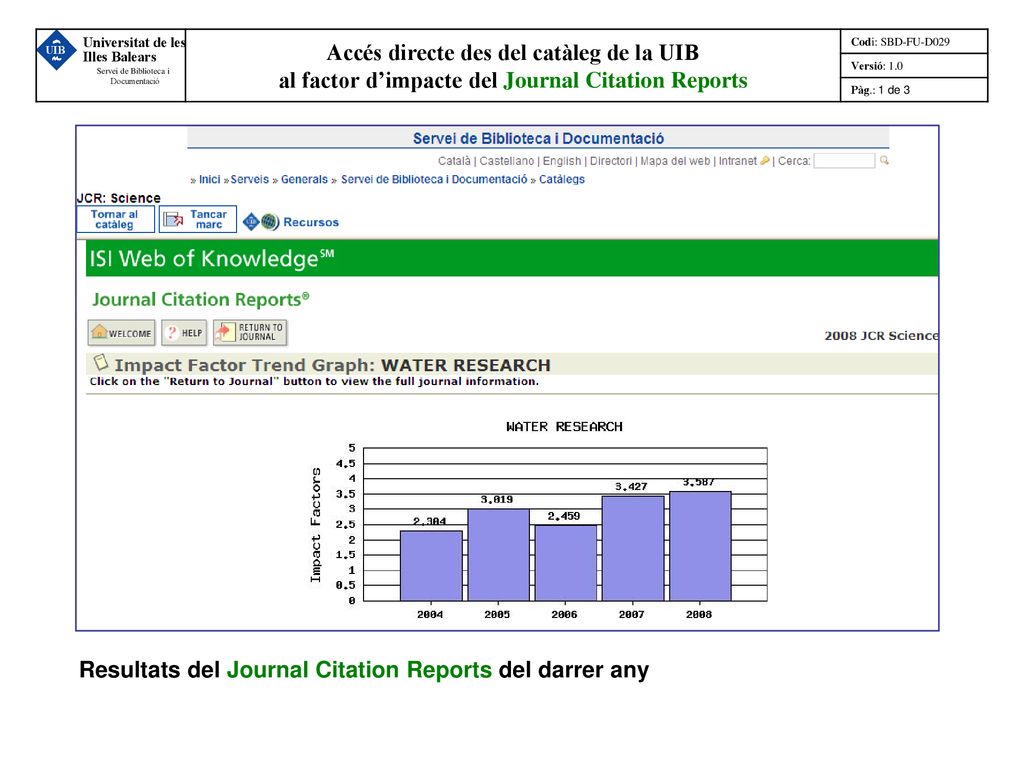
Task: Click the 'Click on the Return to Journal' instruction
Action: pyautogui.click(x=314, y=381)
